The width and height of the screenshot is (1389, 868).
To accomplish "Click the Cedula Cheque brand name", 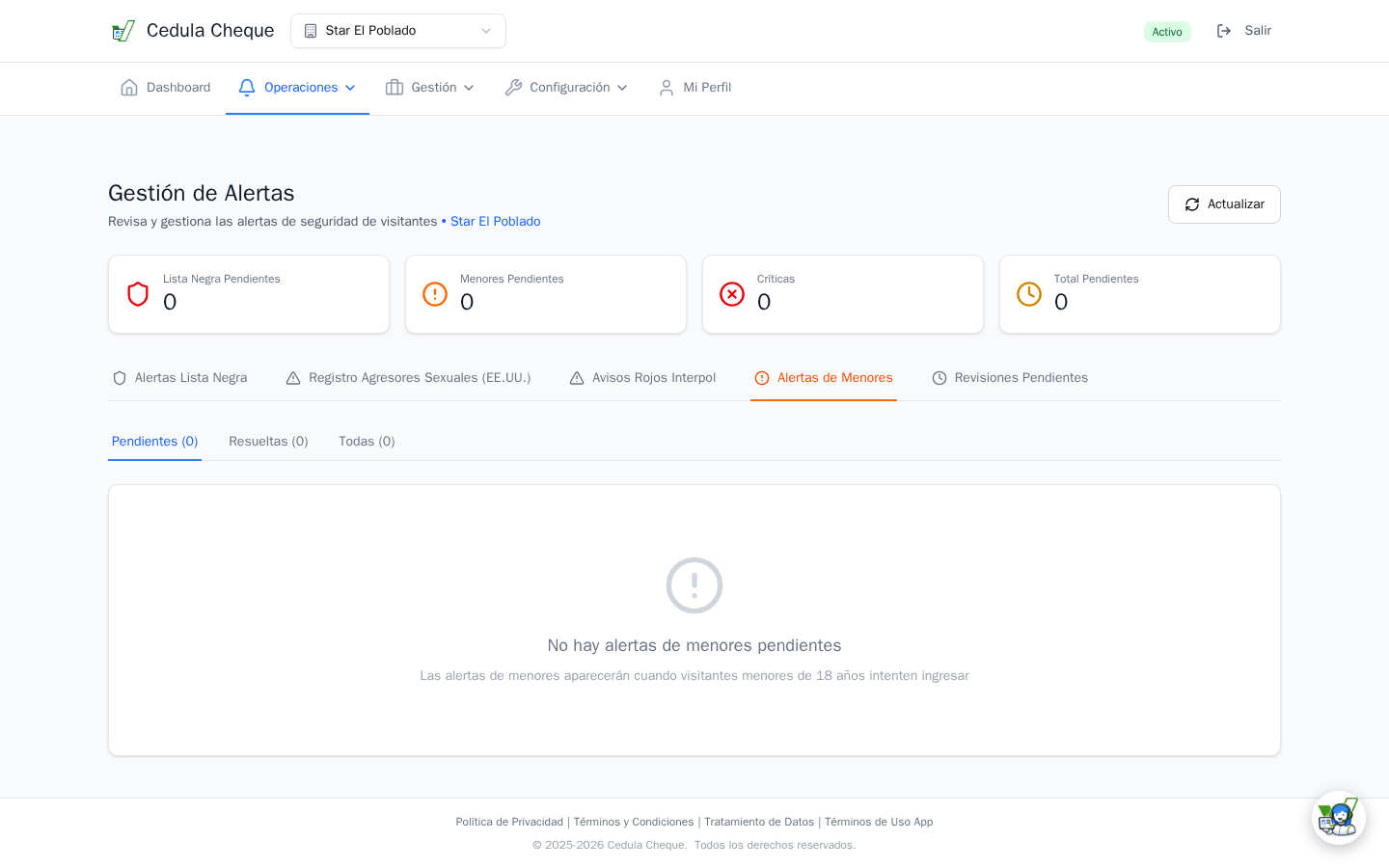I will coord(210,31).
